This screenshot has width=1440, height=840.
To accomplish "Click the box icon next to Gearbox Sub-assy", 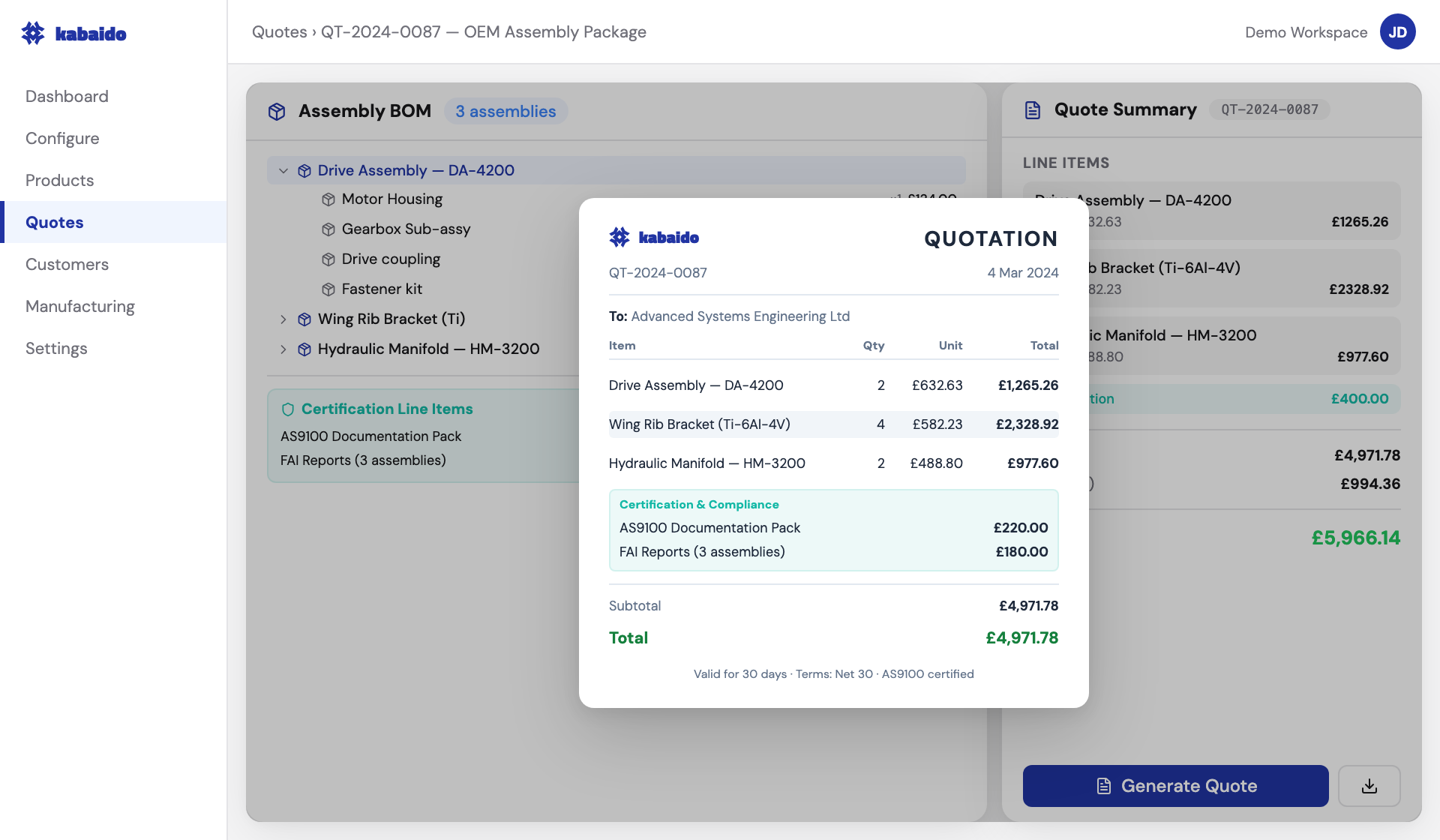I will point(328,229).
